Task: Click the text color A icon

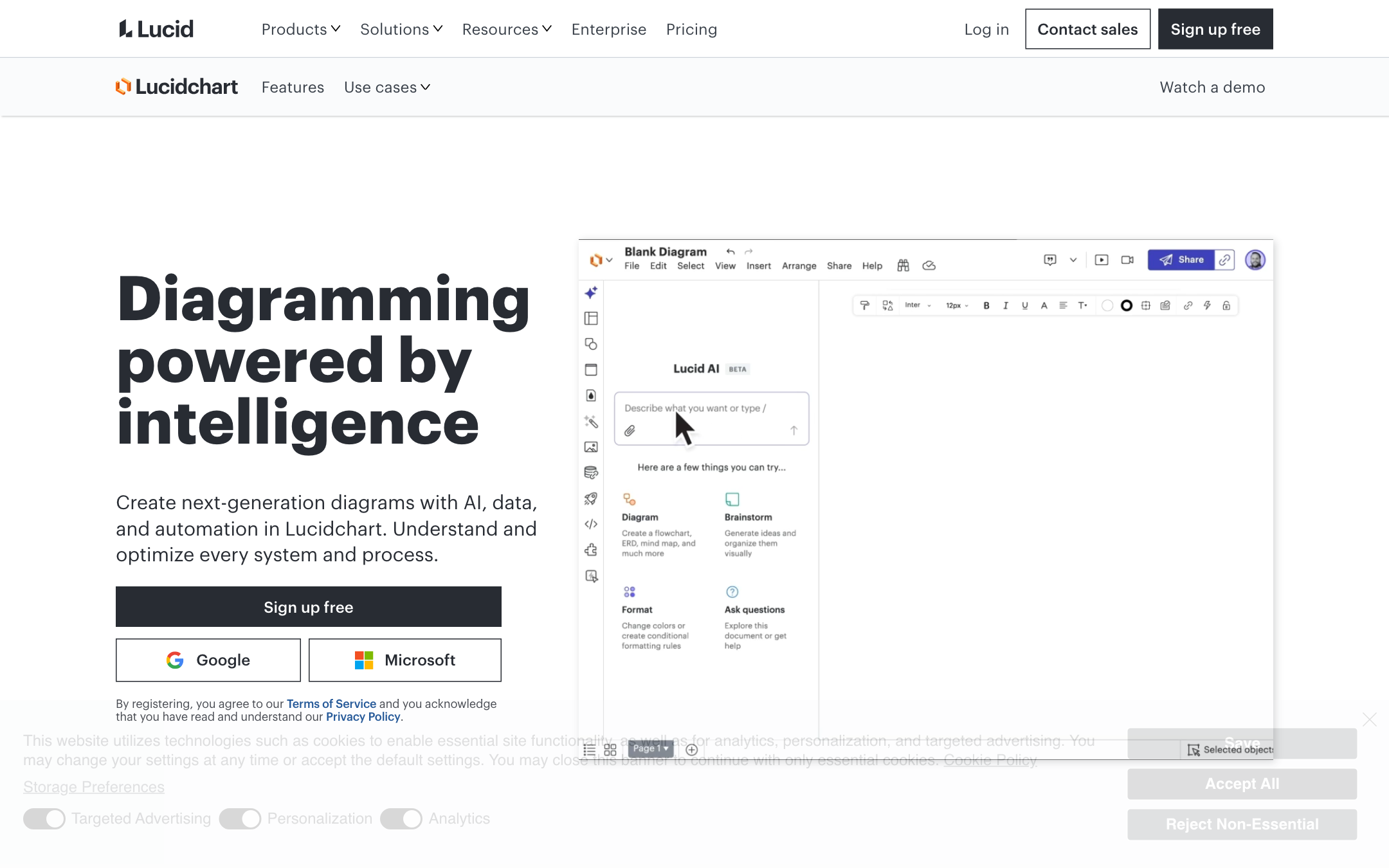Action: (1044, 305)
